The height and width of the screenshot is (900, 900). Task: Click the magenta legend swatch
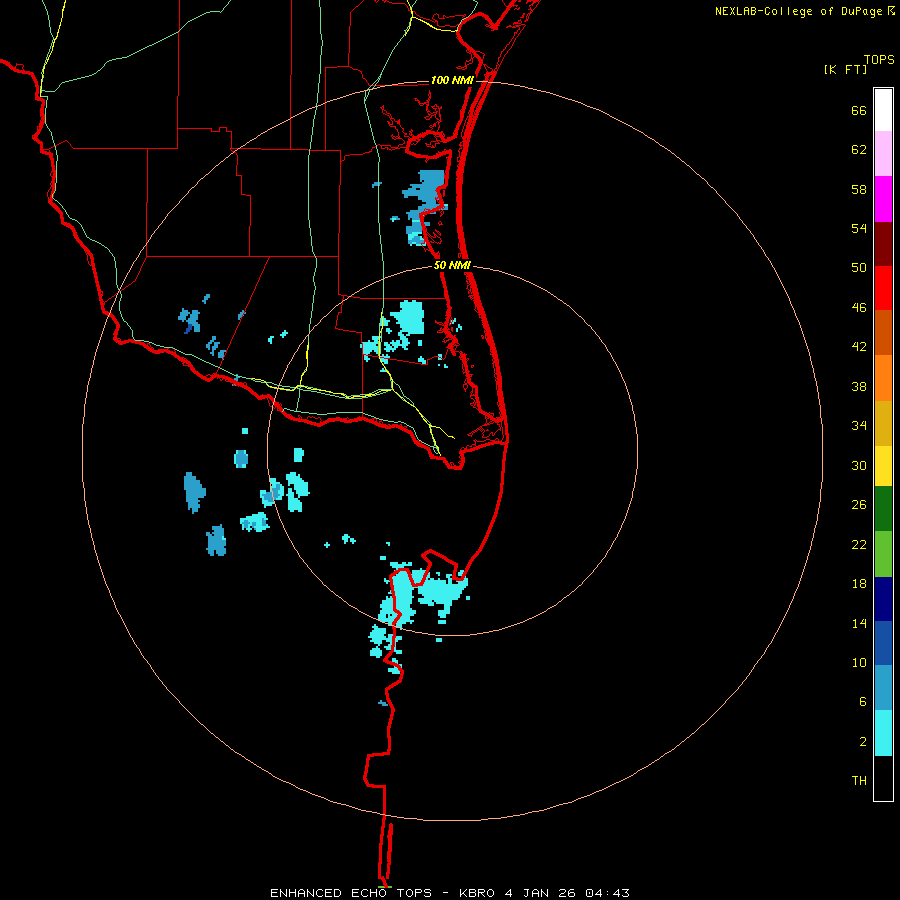coord(883,199)
